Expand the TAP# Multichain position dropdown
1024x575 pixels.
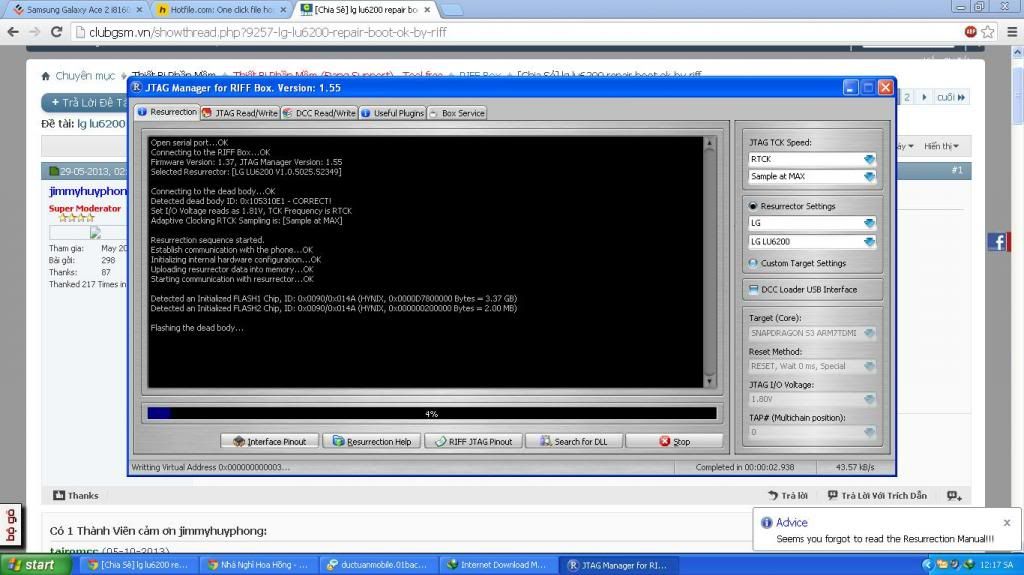pos(869,432)
